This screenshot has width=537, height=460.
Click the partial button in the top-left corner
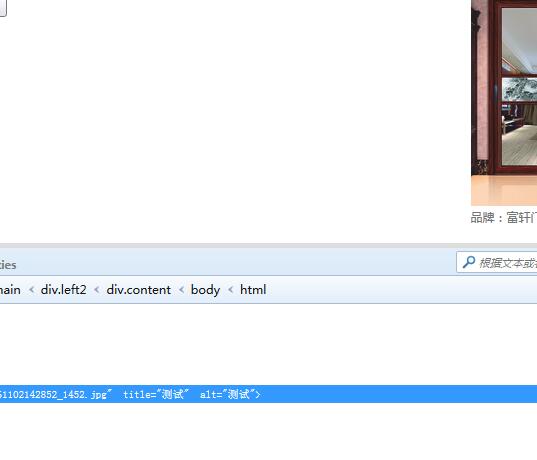click(x=3, y=8)
